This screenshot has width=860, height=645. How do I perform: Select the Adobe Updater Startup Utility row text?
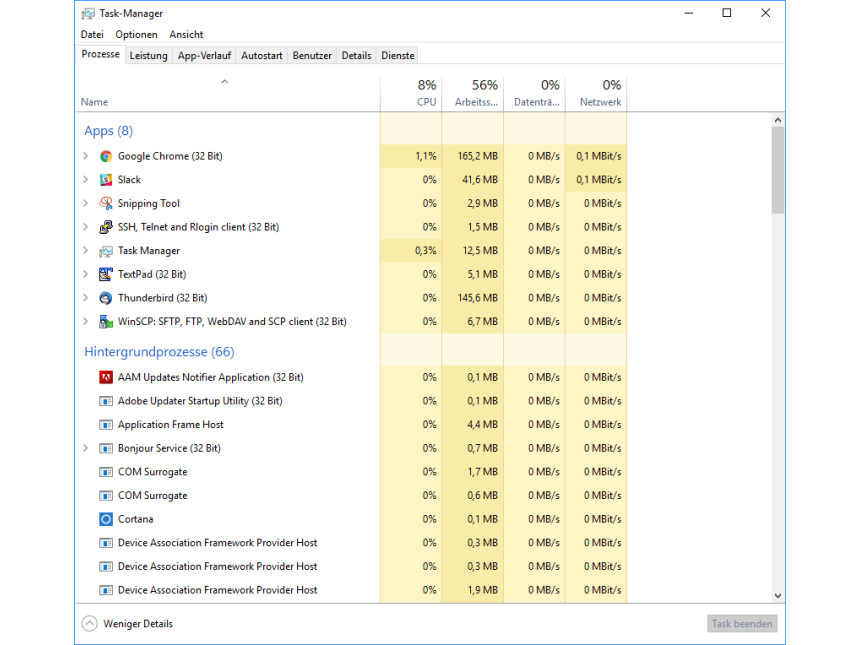click(200, 401)
